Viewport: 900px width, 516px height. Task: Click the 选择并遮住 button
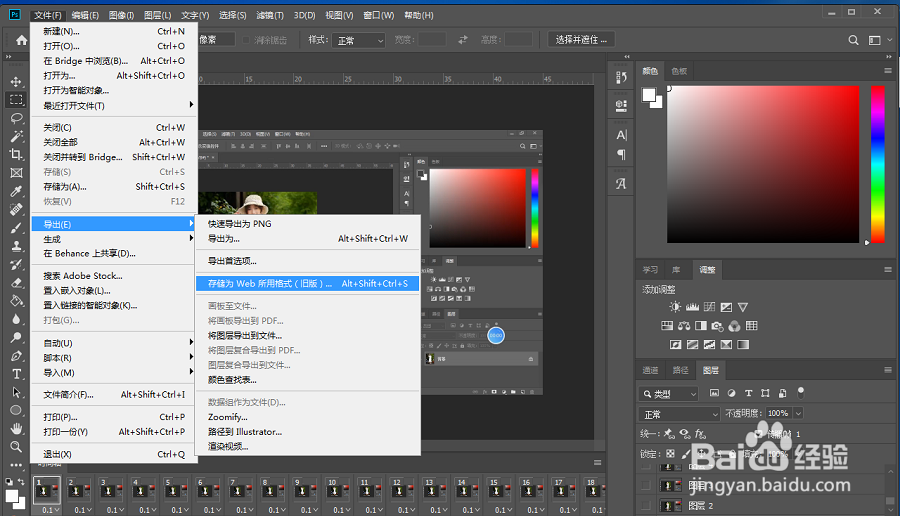click(x=581, y=40)
